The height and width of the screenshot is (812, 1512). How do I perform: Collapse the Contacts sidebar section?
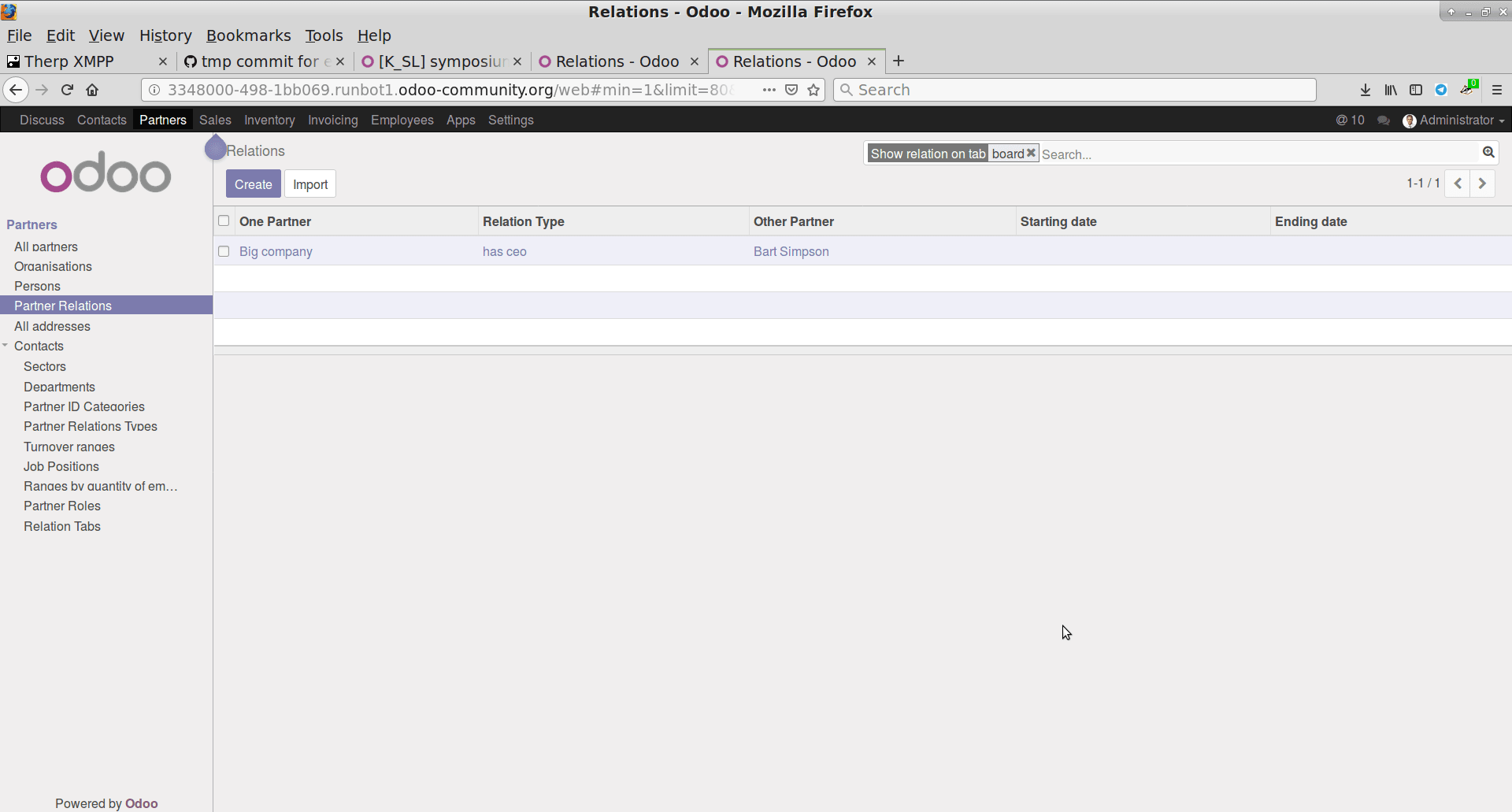click(x=6, y=346)
